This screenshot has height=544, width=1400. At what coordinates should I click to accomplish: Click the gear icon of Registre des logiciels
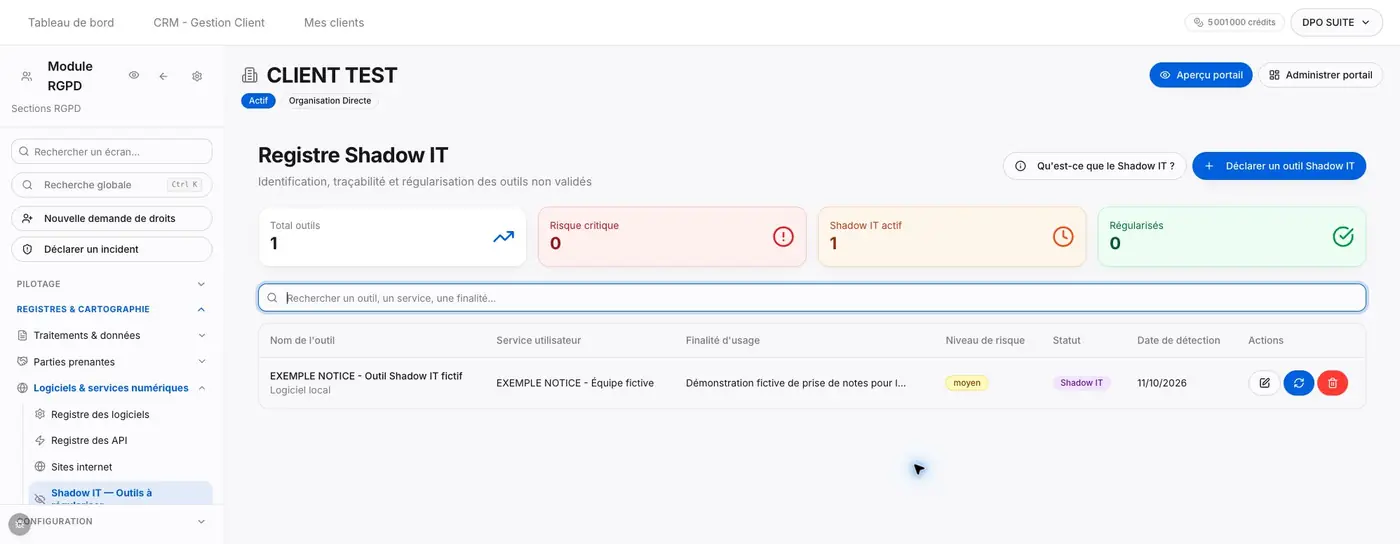coord(40,414)
